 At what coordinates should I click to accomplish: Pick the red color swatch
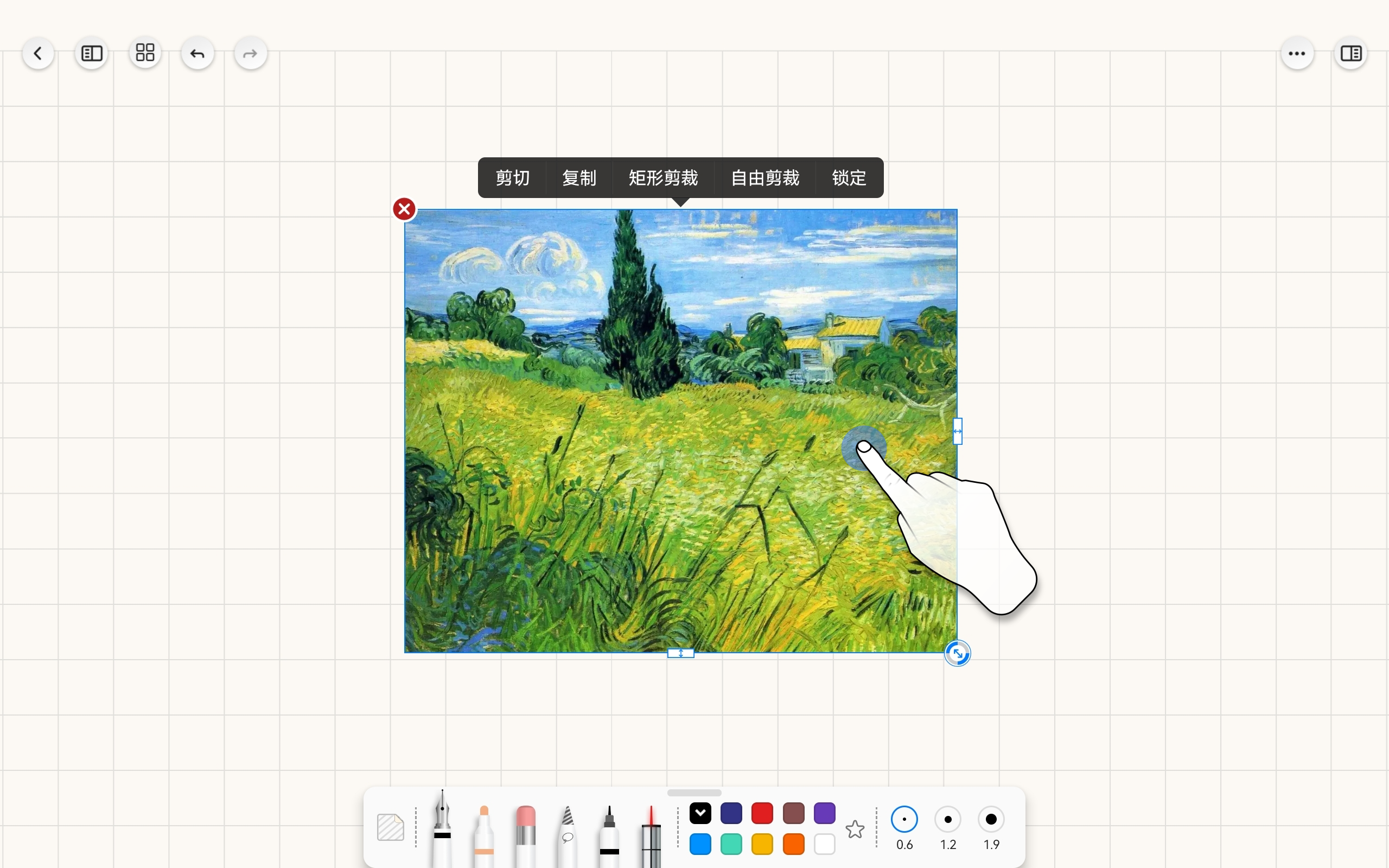tap(762, 813)
